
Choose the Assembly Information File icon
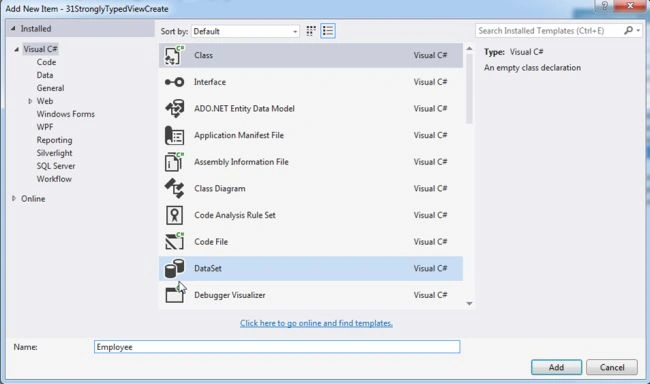pyautogui.click(x=174, y=162)
